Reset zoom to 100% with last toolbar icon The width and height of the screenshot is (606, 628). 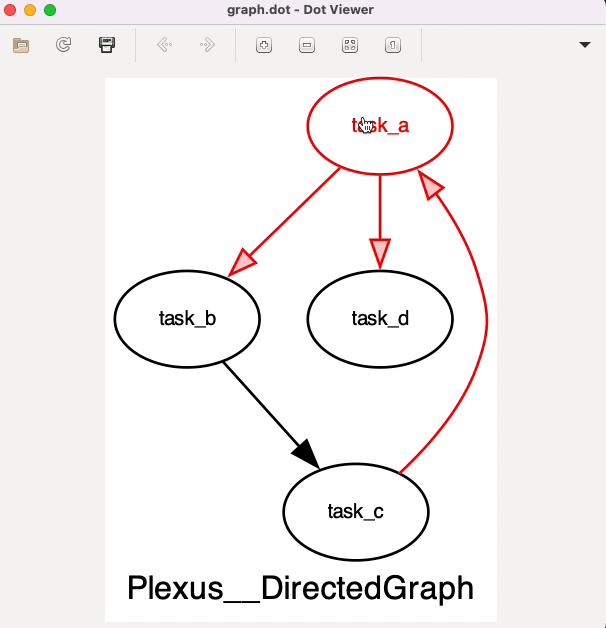click(393, 45)
